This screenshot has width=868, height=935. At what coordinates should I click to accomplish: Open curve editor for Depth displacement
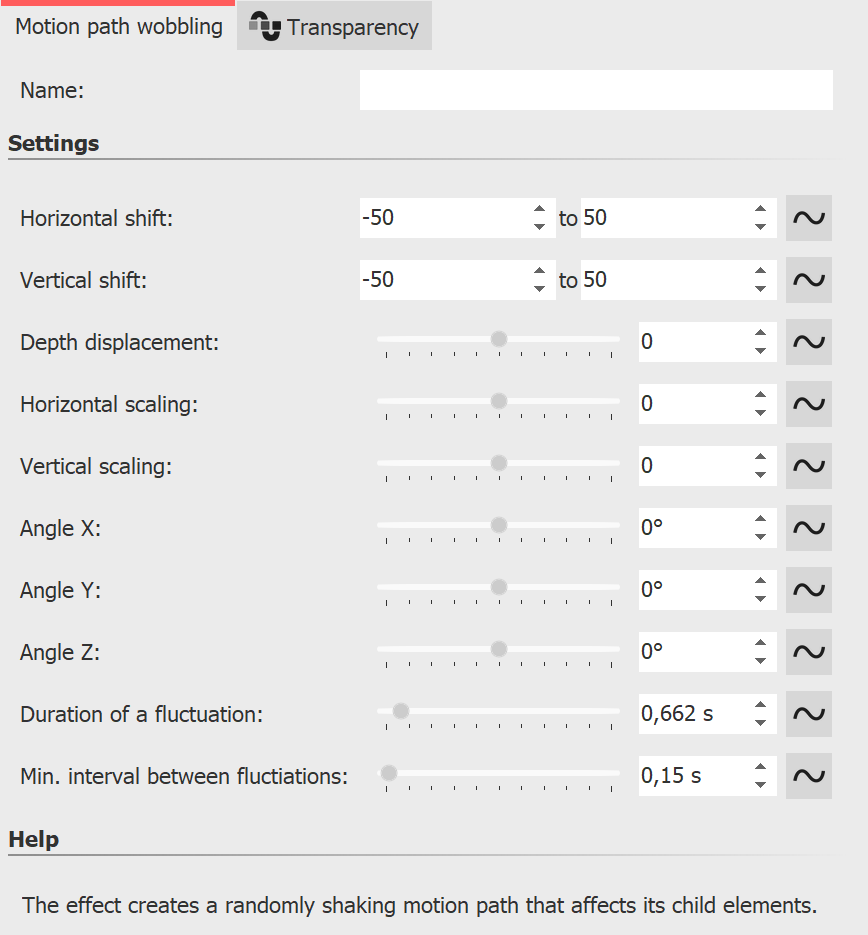tap(808, 342)
